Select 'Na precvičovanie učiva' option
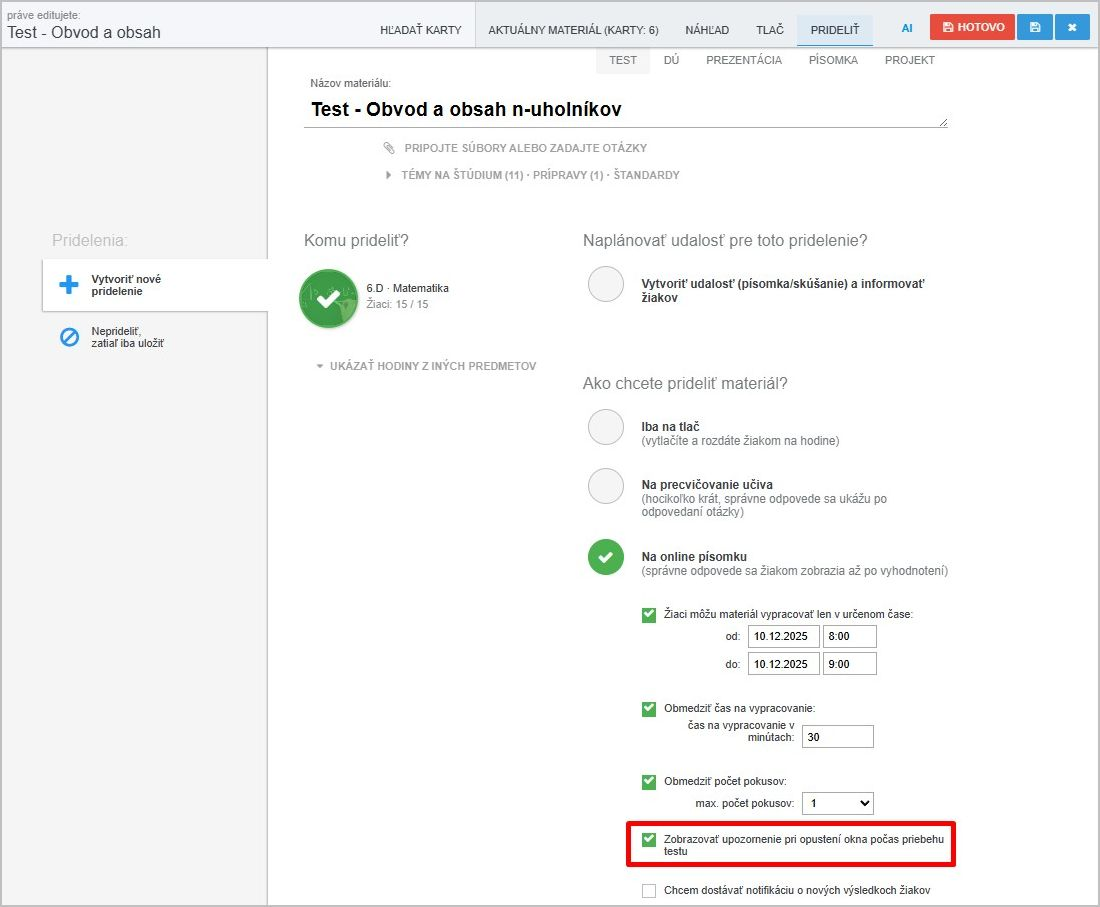Viewport: 1100px width, 907px height. (606, 485)
